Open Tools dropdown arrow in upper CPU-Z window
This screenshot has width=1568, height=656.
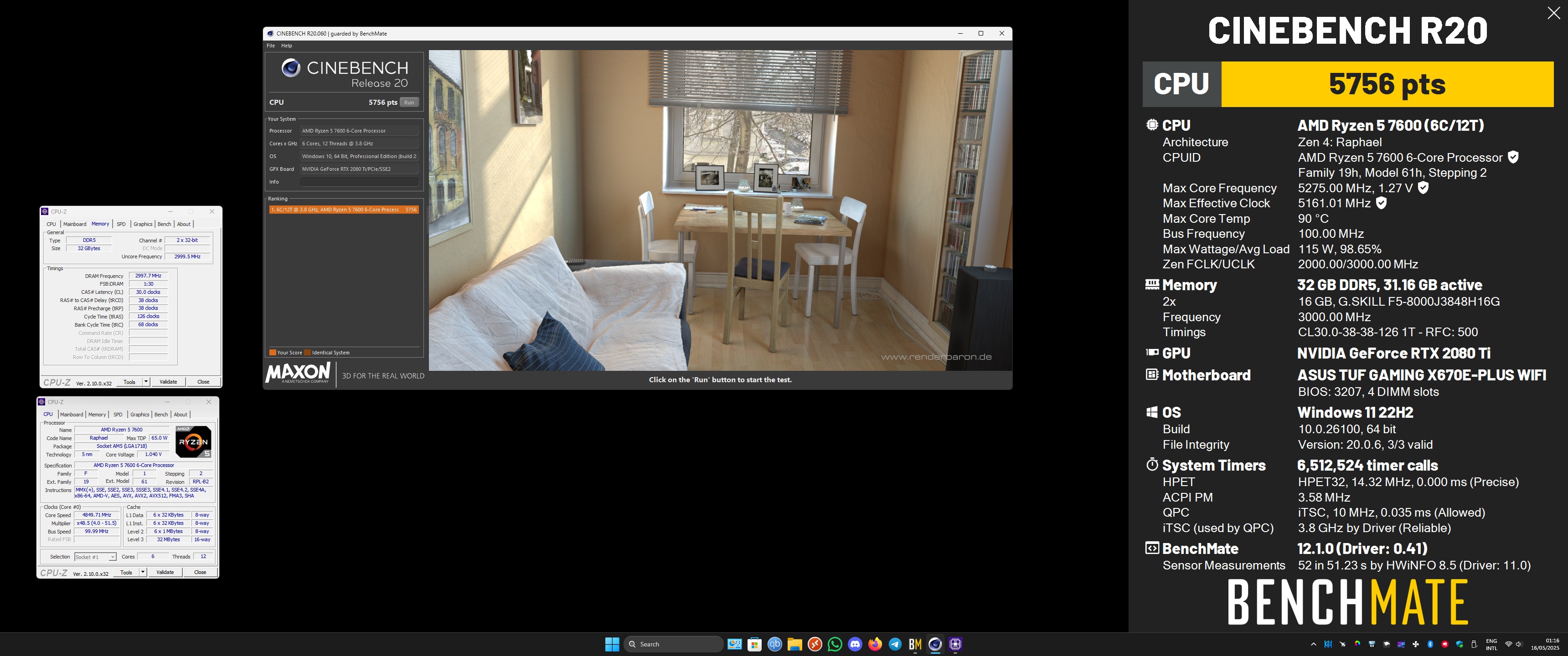pyautogui.click(x=146, y=382)
